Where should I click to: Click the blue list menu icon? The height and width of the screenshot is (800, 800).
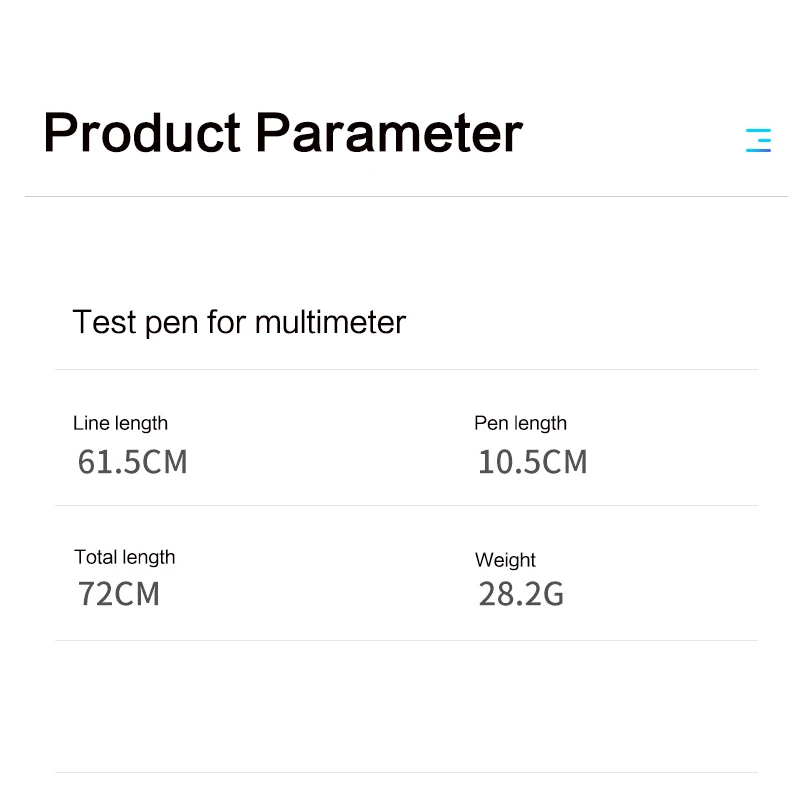coord(758,140)
